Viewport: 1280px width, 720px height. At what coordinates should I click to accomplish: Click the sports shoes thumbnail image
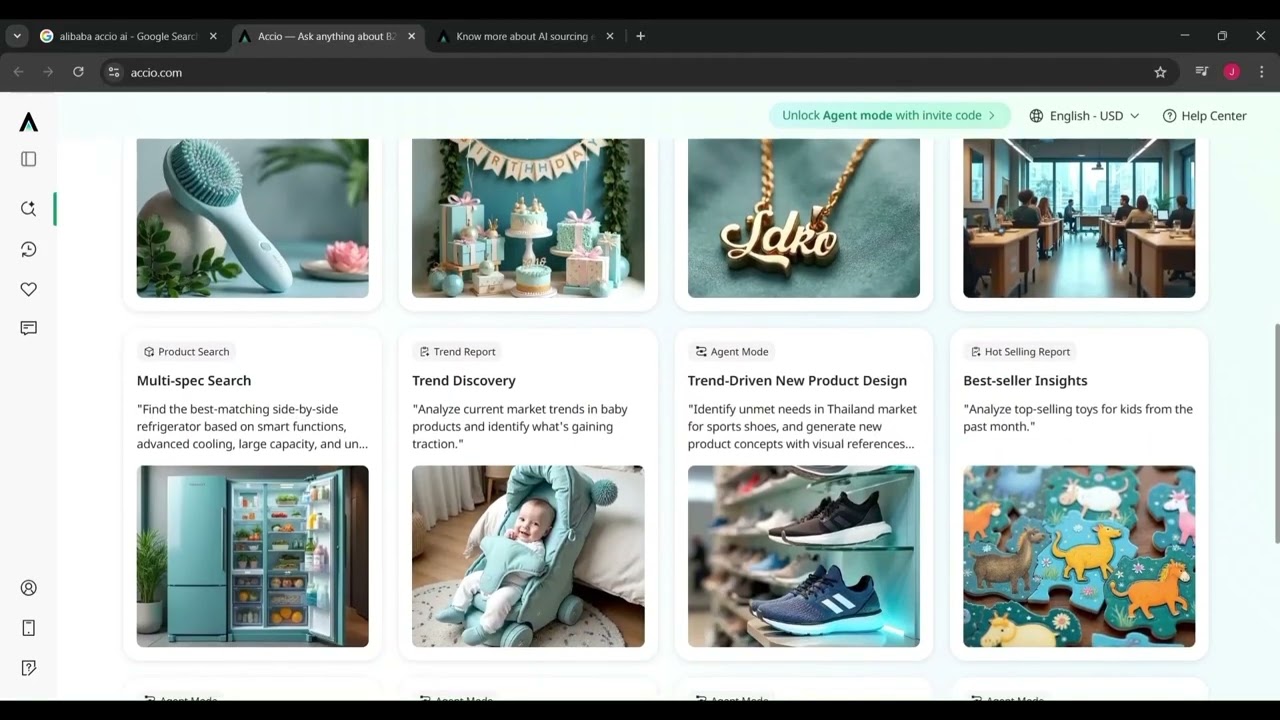tap(804, 556)
